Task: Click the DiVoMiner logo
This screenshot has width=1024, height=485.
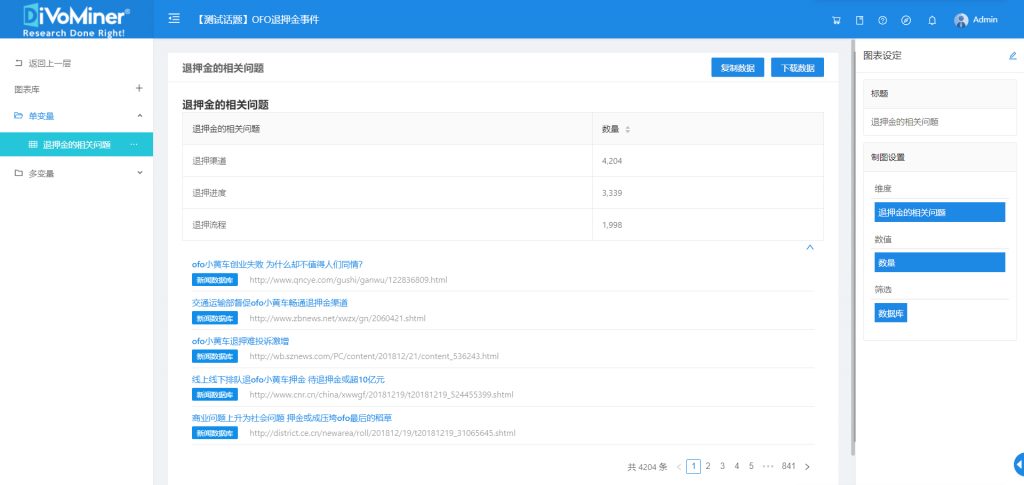Action: click(76, 19)
